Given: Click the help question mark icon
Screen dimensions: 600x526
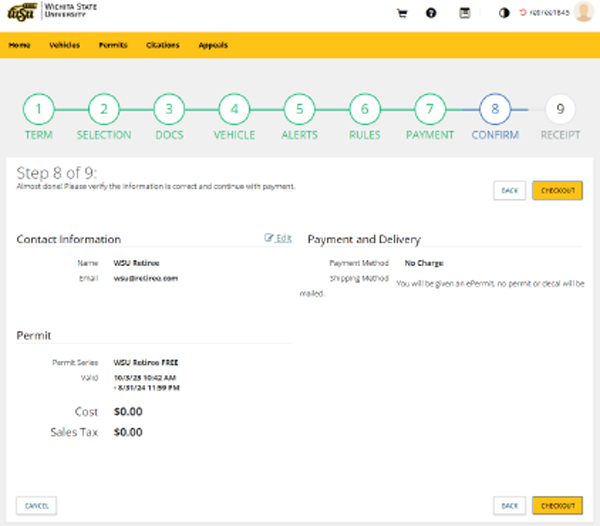Looking at the screenshot, I should pos(431,14).
